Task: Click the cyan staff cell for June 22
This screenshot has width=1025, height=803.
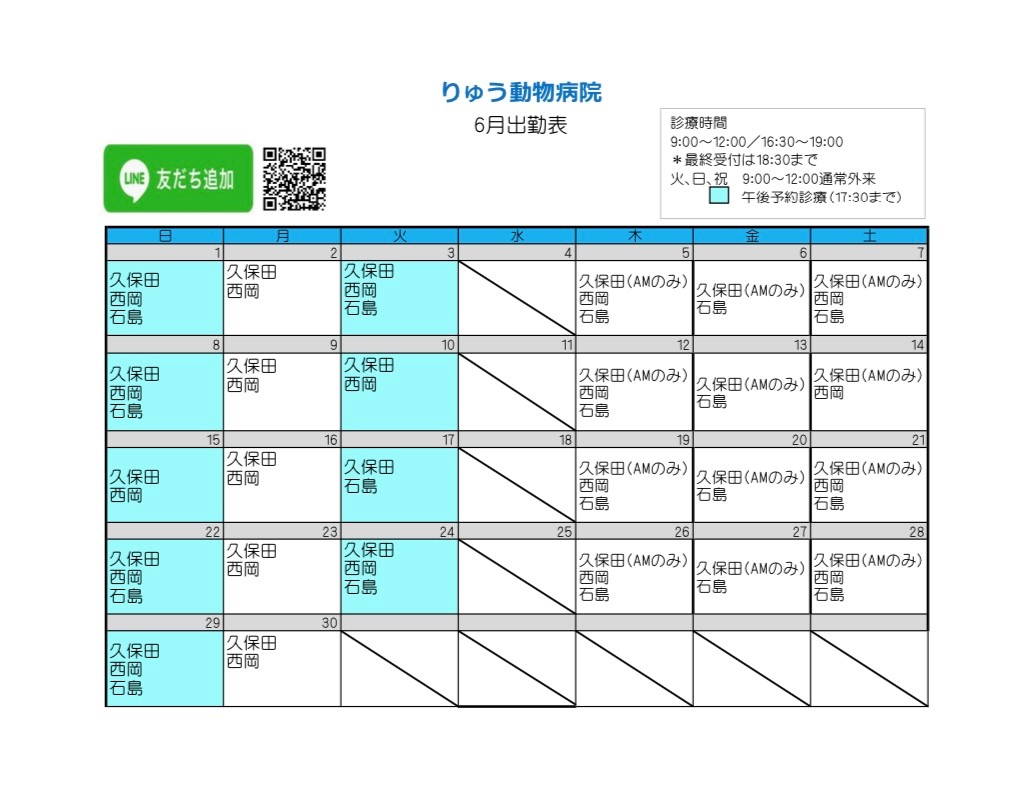Action: (165, 576)
